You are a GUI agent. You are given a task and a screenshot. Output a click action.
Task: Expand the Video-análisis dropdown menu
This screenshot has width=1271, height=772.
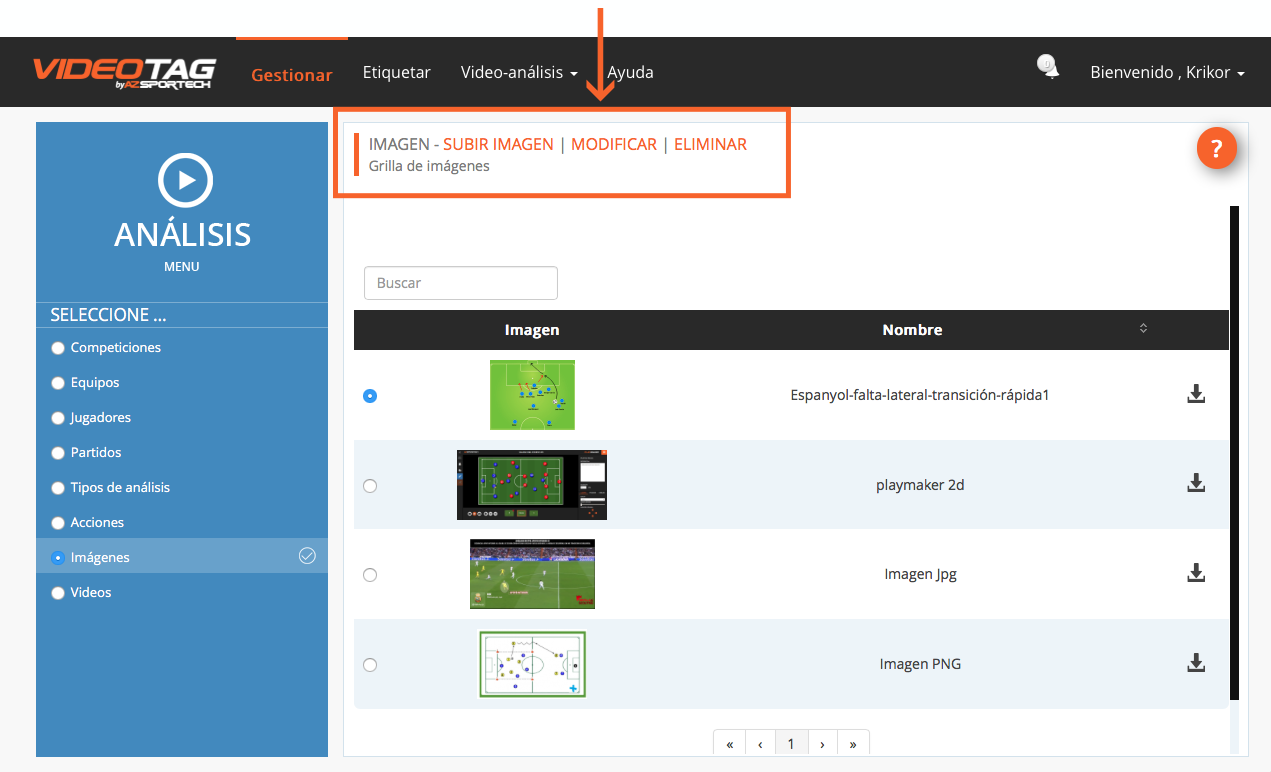coord(518,73)
